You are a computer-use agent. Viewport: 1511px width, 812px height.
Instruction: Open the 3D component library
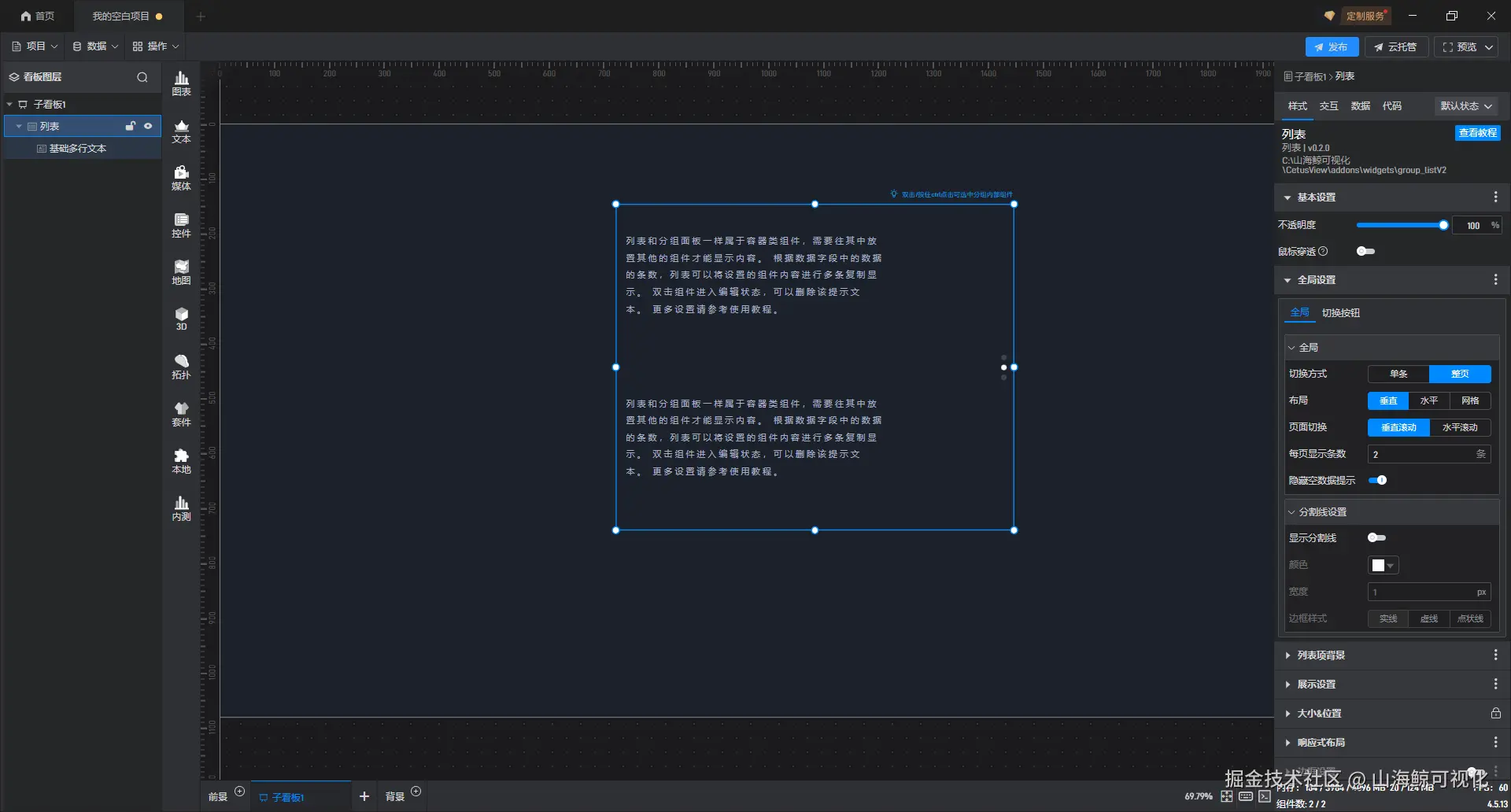pyautogui.click(x=181, y=319)
